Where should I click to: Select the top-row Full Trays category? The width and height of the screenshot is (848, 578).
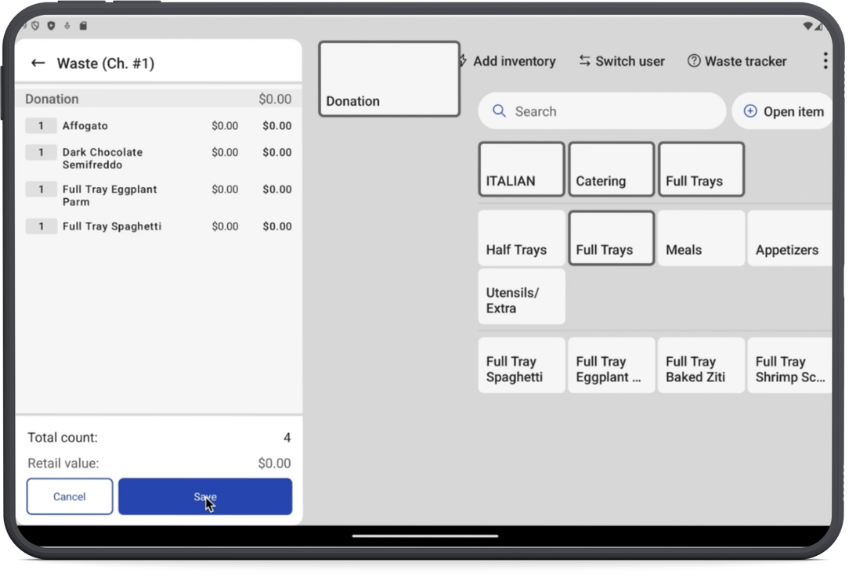701,169
